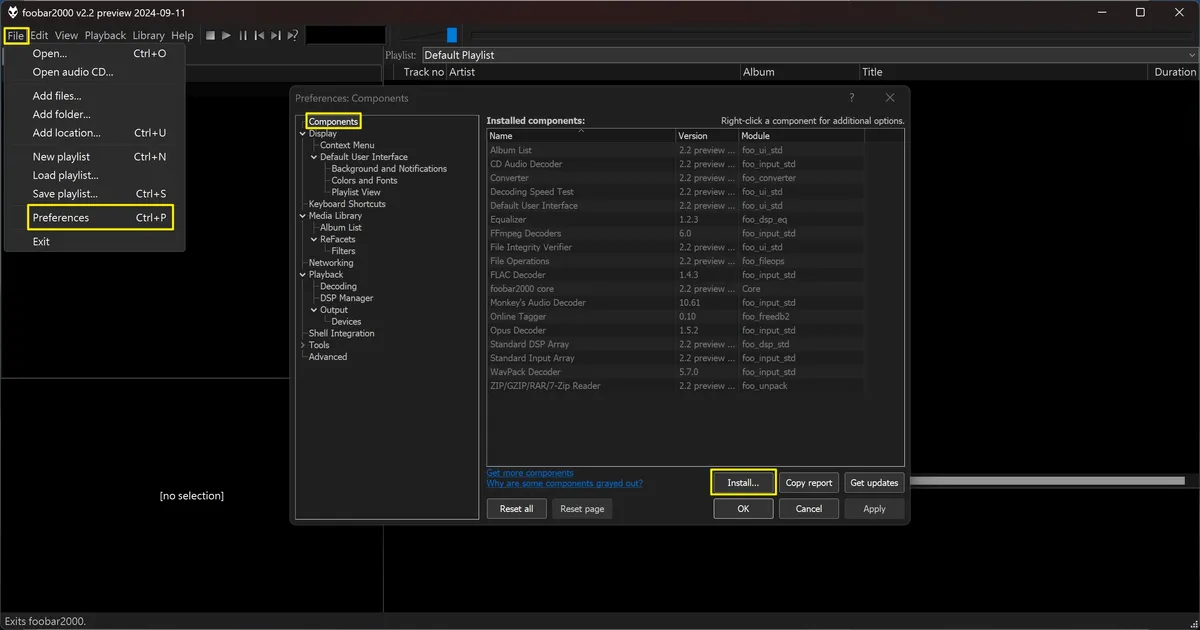Open the Edit menu
The image size is (1200, 630).
click(x=39, y=35)
